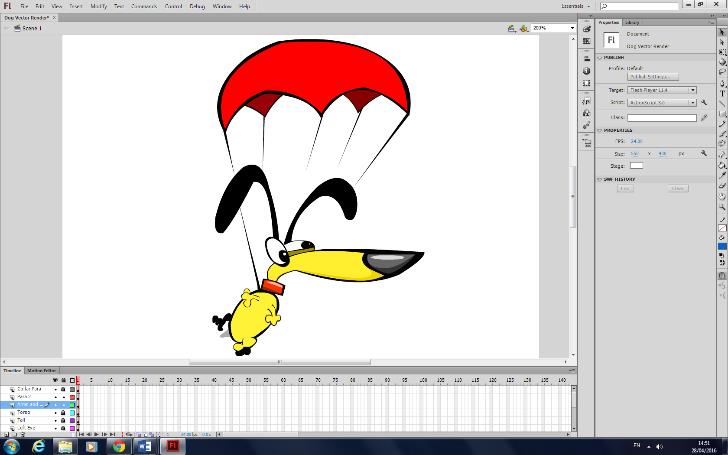This screenshot has height=455, width=728.
Task: Show or hide all layers eye icon
Action: click(x=55, y=380)
